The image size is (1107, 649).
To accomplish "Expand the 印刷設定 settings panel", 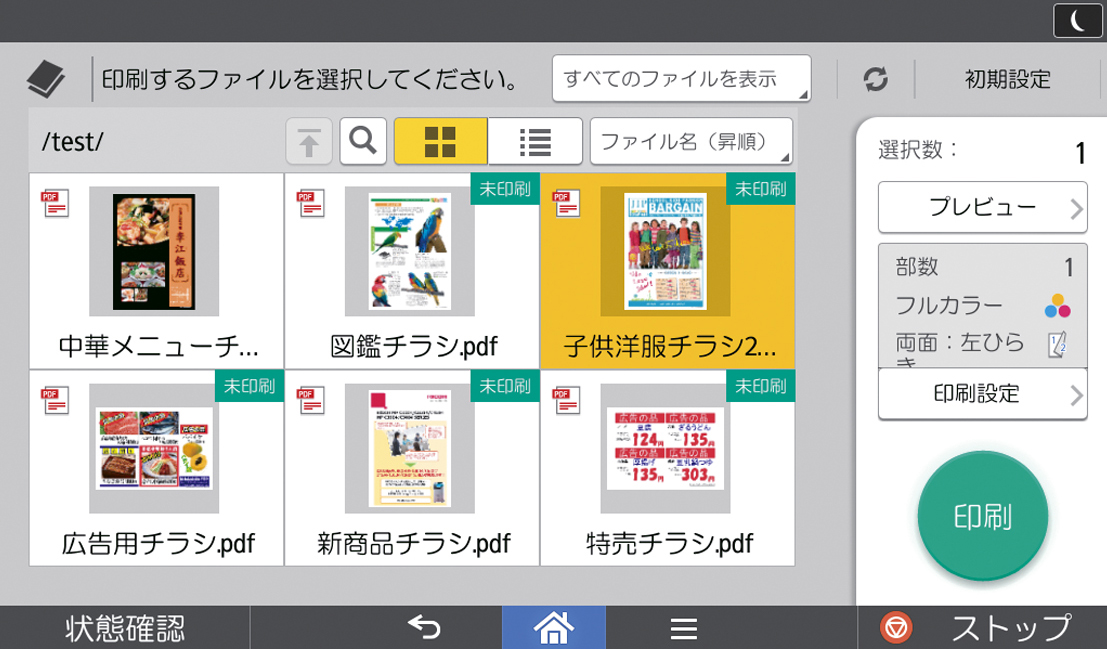I will (982, 394).
